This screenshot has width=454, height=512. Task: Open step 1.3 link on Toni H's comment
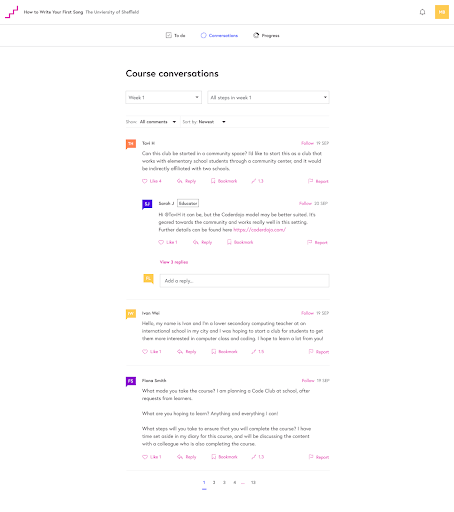point(257,181)
